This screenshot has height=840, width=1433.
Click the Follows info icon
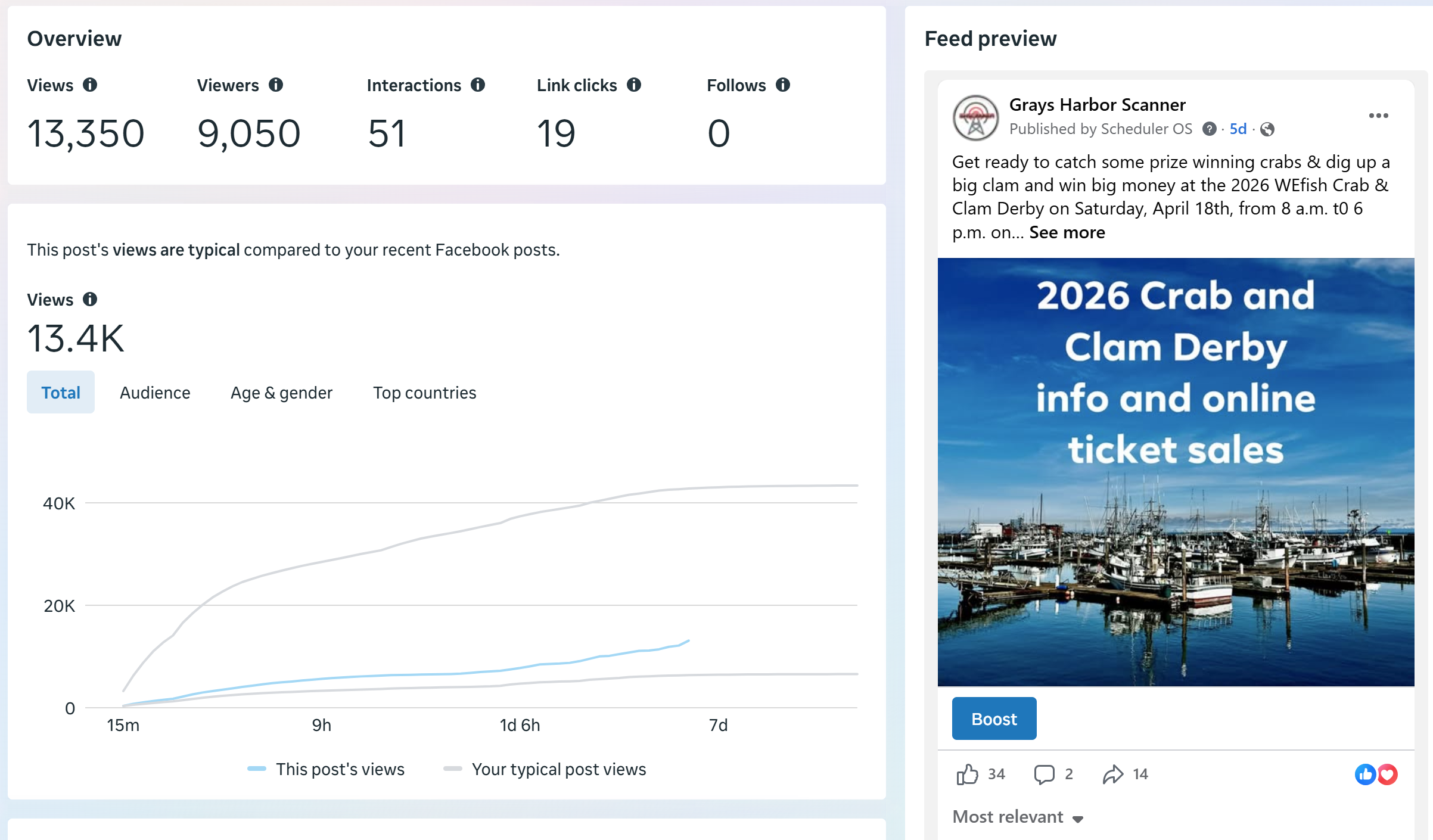point(783,85)
